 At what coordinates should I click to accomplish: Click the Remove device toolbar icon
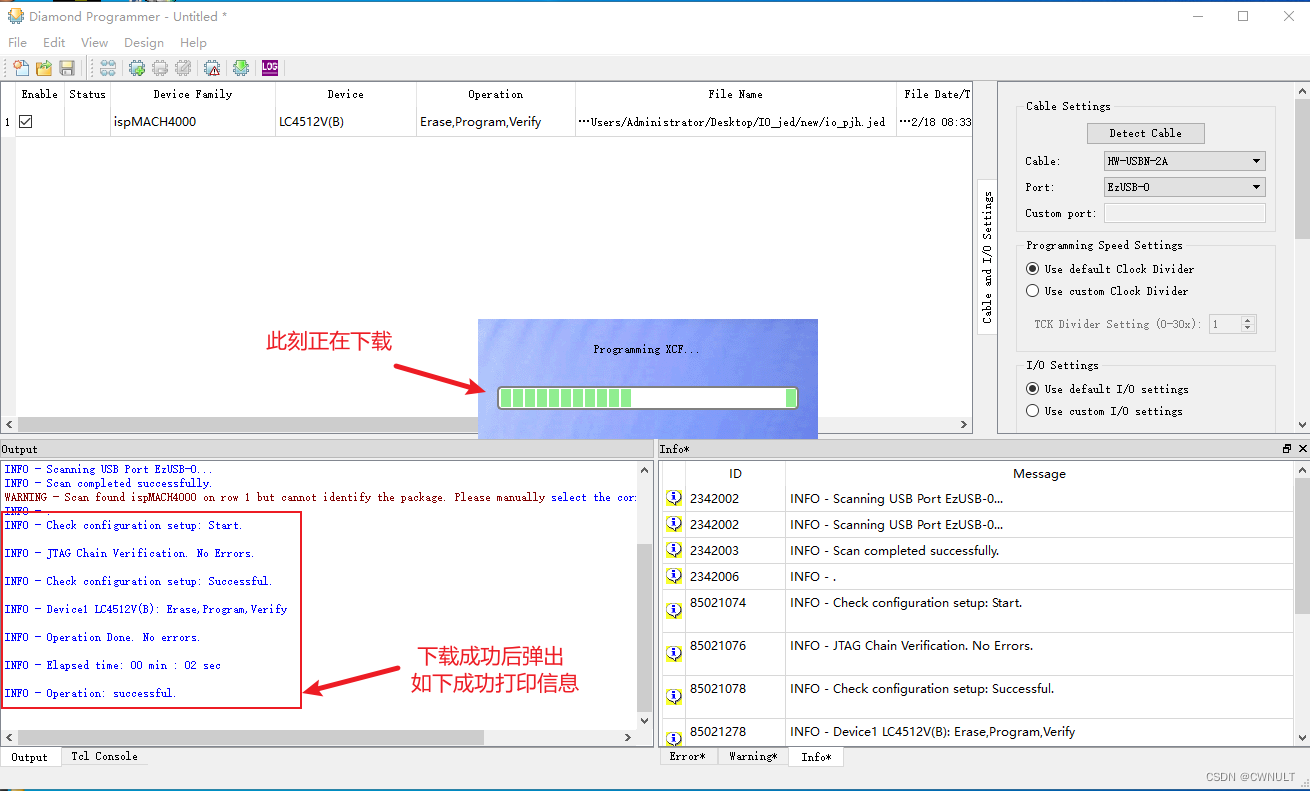tap(160, 68)
